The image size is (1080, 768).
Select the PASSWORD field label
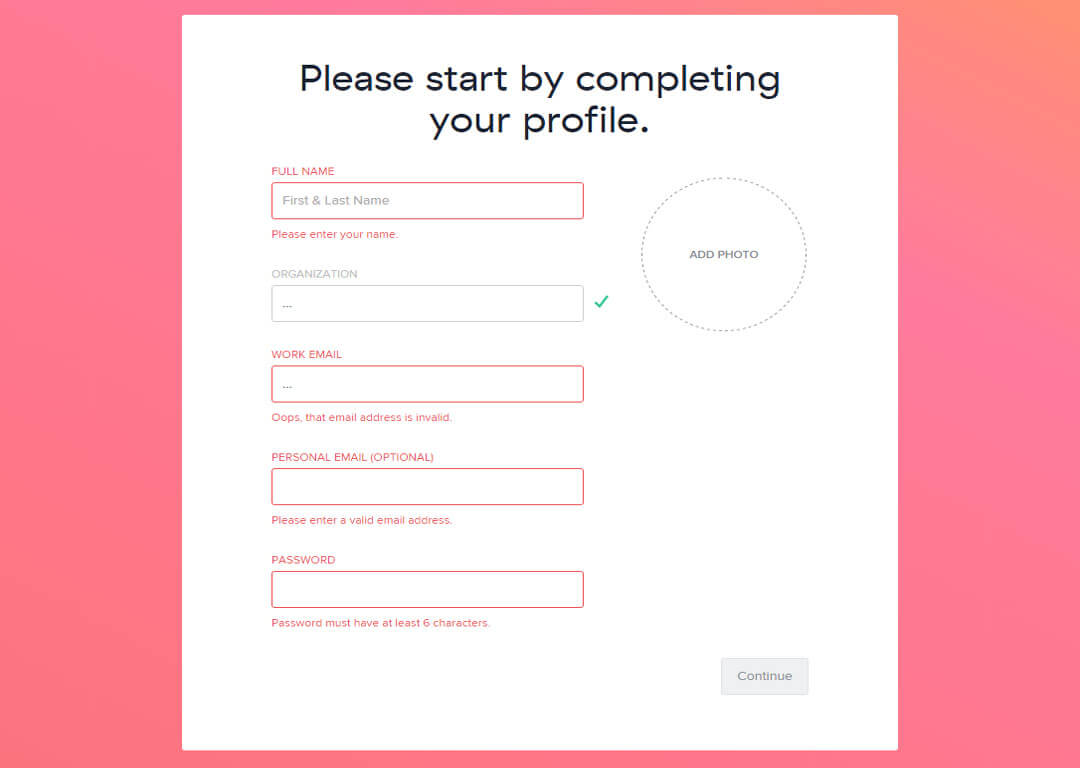tap(303, 559)
